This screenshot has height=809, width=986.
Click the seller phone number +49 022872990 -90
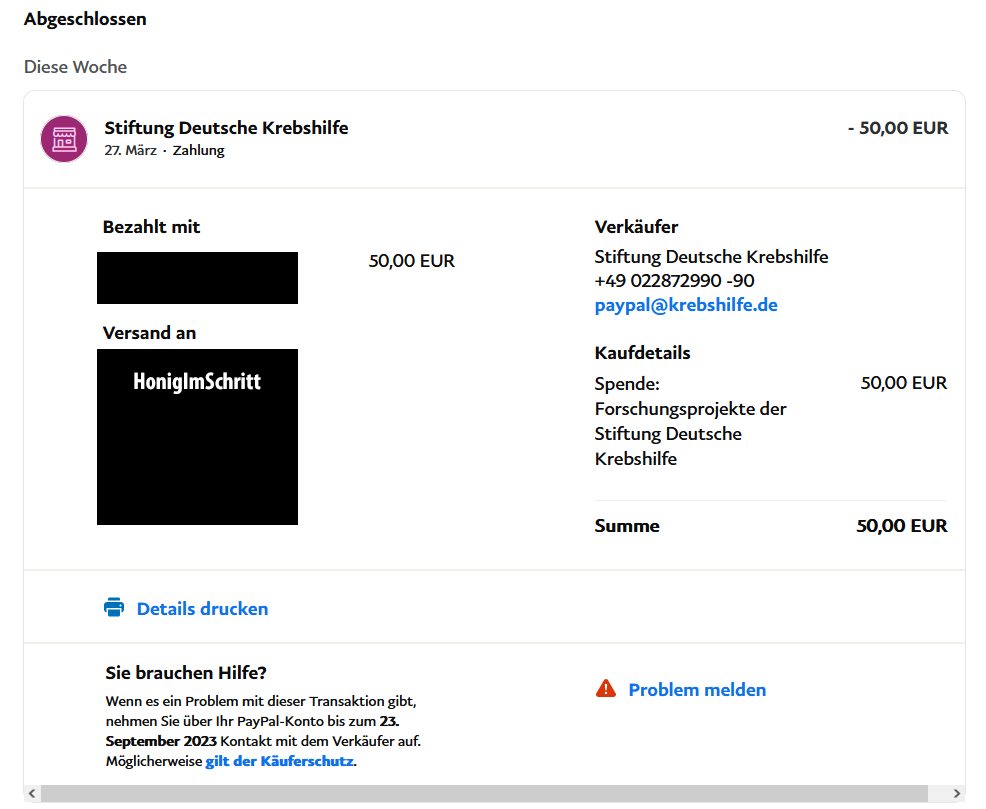point(674,281)
